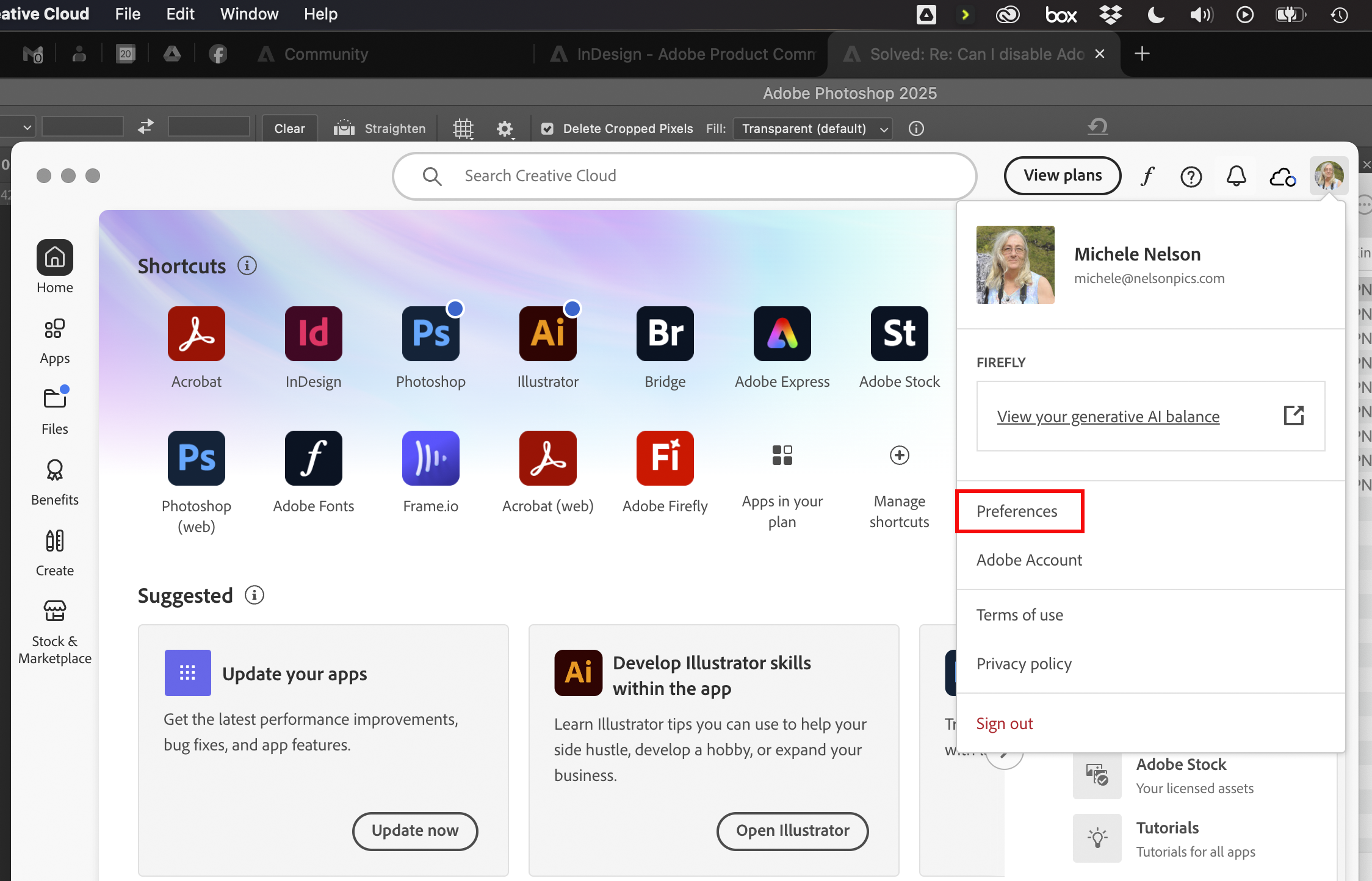This screenshot has height=881, width=1372.
Task: Click the View plans button
Action: pos(1061,176)
